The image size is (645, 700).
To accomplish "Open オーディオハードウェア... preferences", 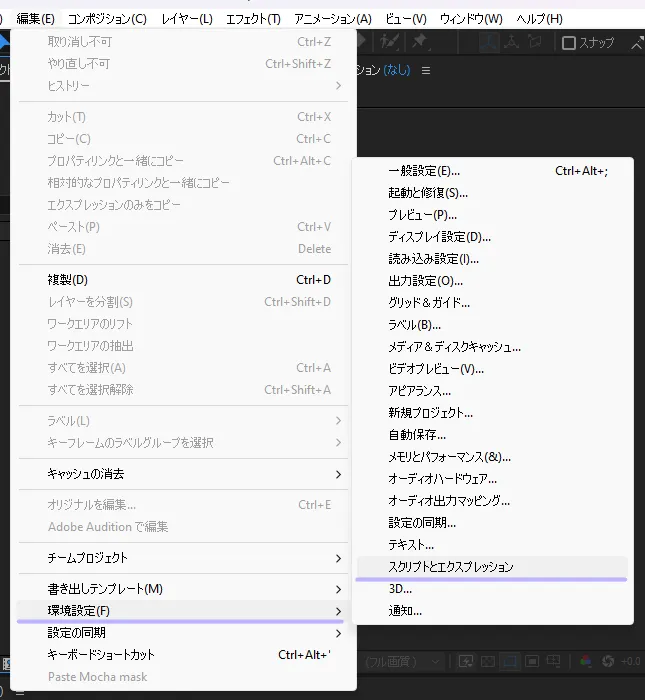I will point(492,479).
